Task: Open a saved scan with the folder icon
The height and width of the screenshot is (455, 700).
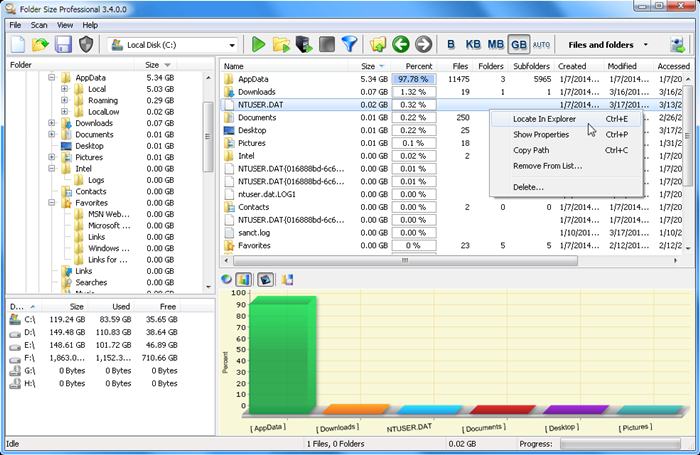Action: (40, 45)
